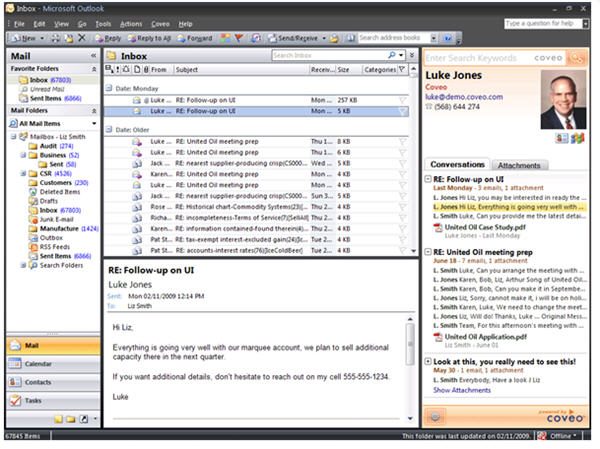Open the Actions menu
The height and width of the screenshot is (449, 600).
[131, 24]
